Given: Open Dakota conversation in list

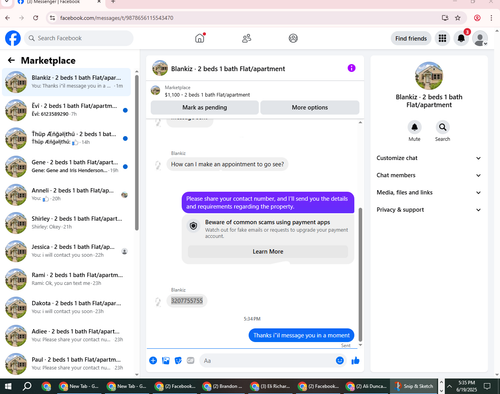Looking at the screenshot, I should pos(66,307).
